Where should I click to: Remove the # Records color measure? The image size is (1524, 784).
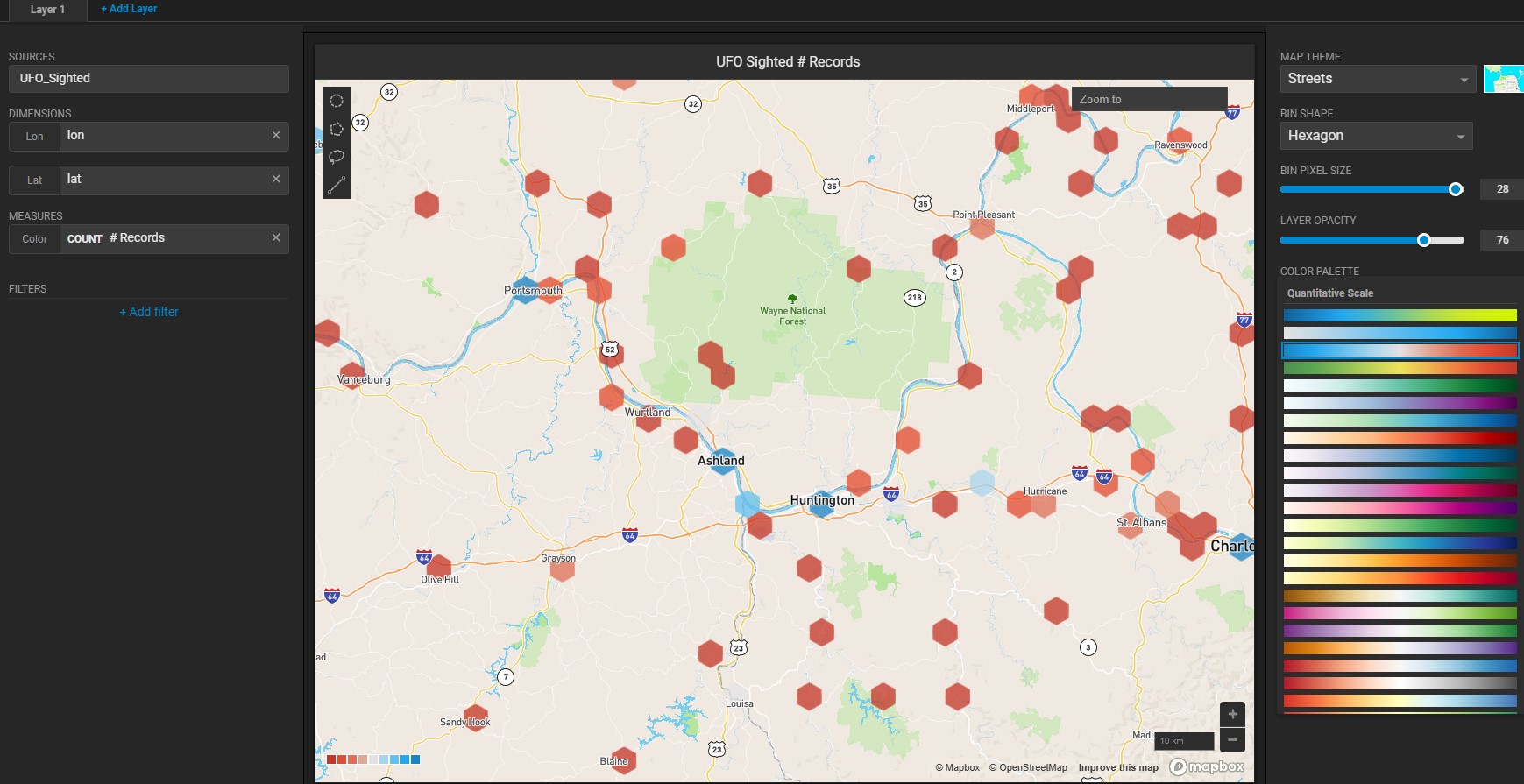pos(276,237)
